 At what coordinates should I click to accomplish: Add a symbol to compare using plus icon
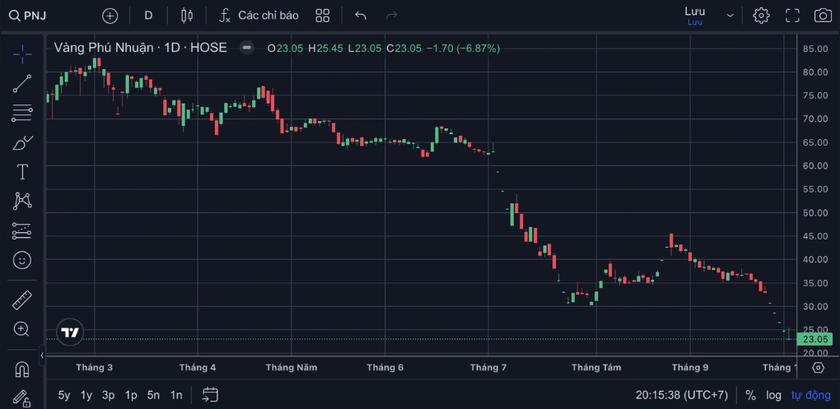point(110,16)
